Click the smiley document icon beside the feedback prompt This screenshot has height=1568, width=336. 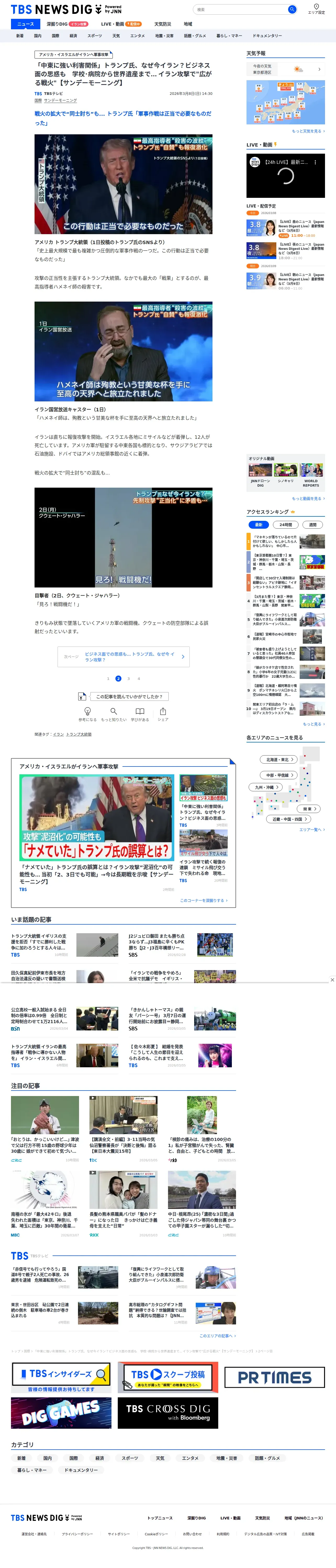pos(82,696)
